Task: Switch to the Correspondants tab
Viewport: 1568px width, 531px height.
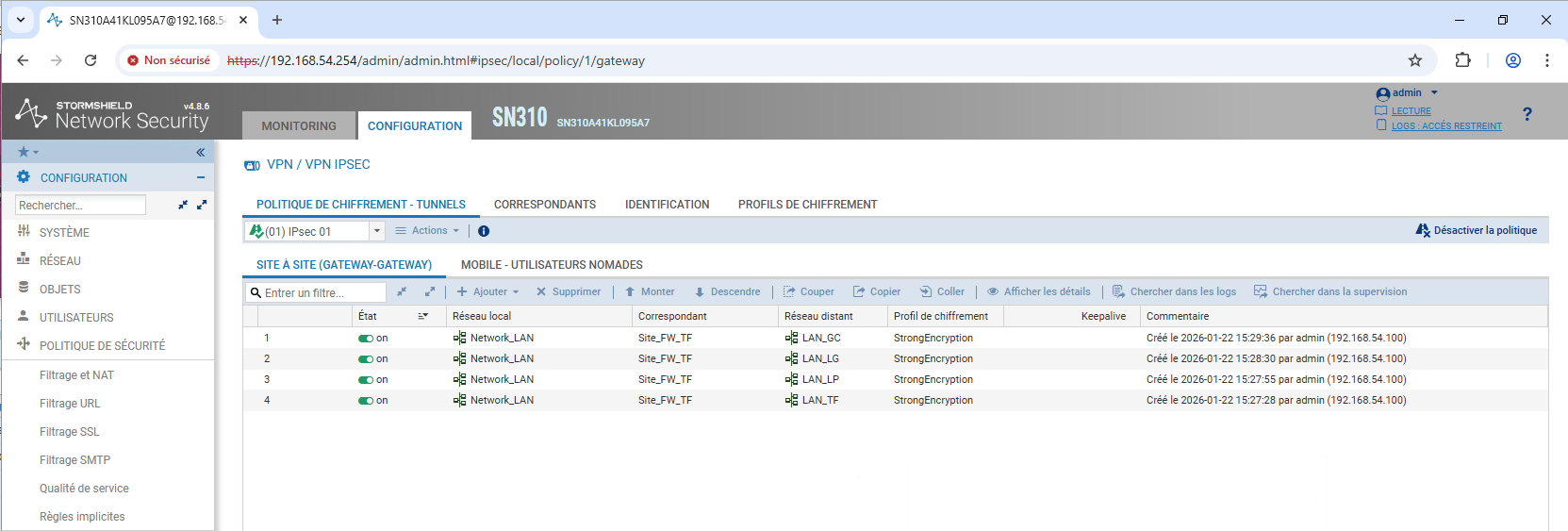Action: click(x=544, y=205)
